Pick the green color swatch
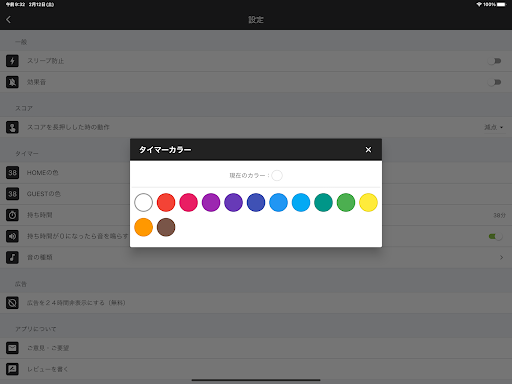Screen dimensions: 512x384 (x=346, y=202)
